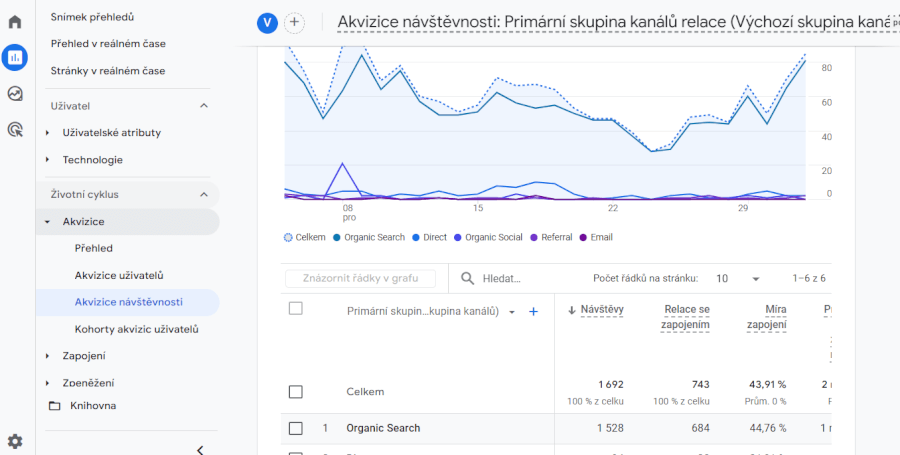The height and width of the screenshot is (455, 900).
Task: Open the Home icon in left rail
Action: tap(15, 21)
